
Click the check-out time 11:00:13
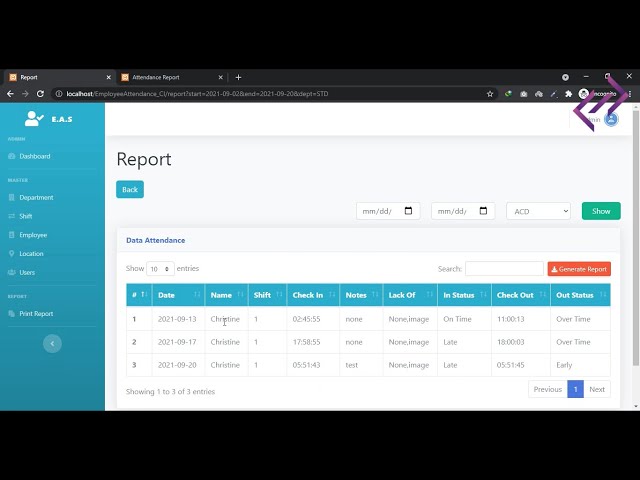[x=511, y=319]
